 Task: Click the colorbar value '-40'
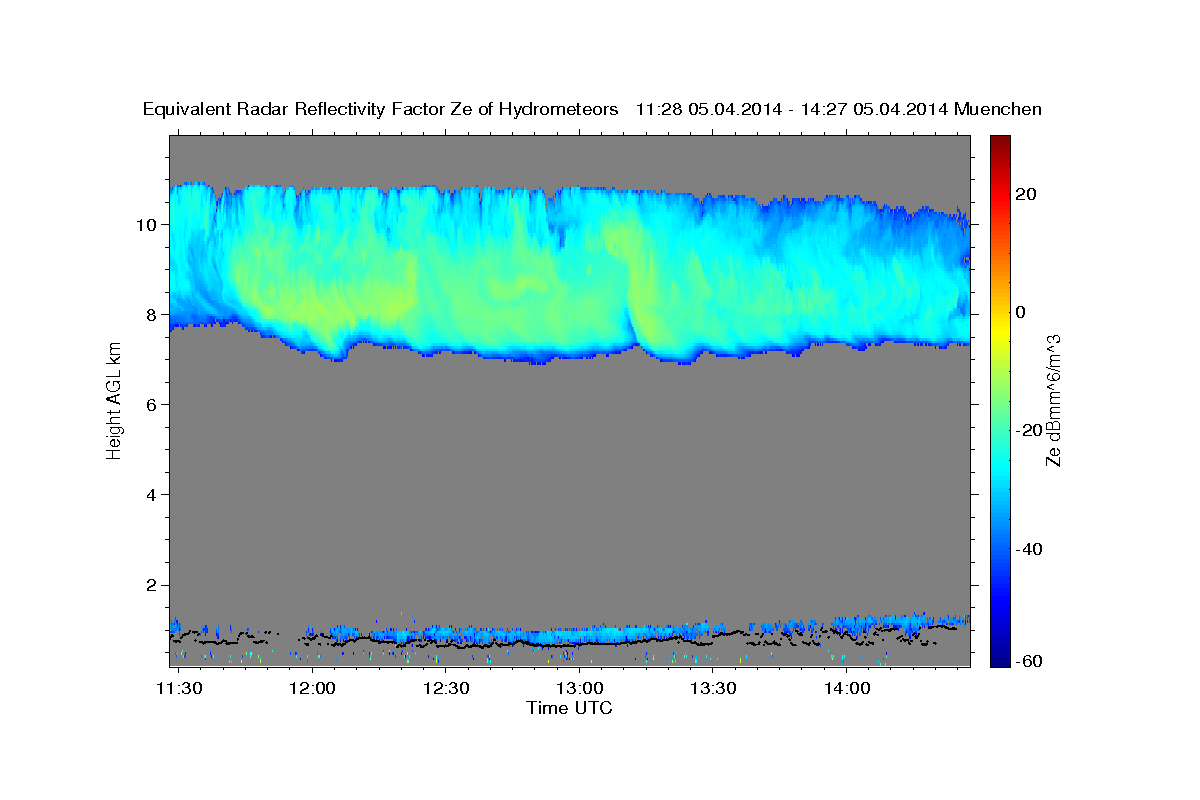pyautogui.click(x=1031, y=549)
